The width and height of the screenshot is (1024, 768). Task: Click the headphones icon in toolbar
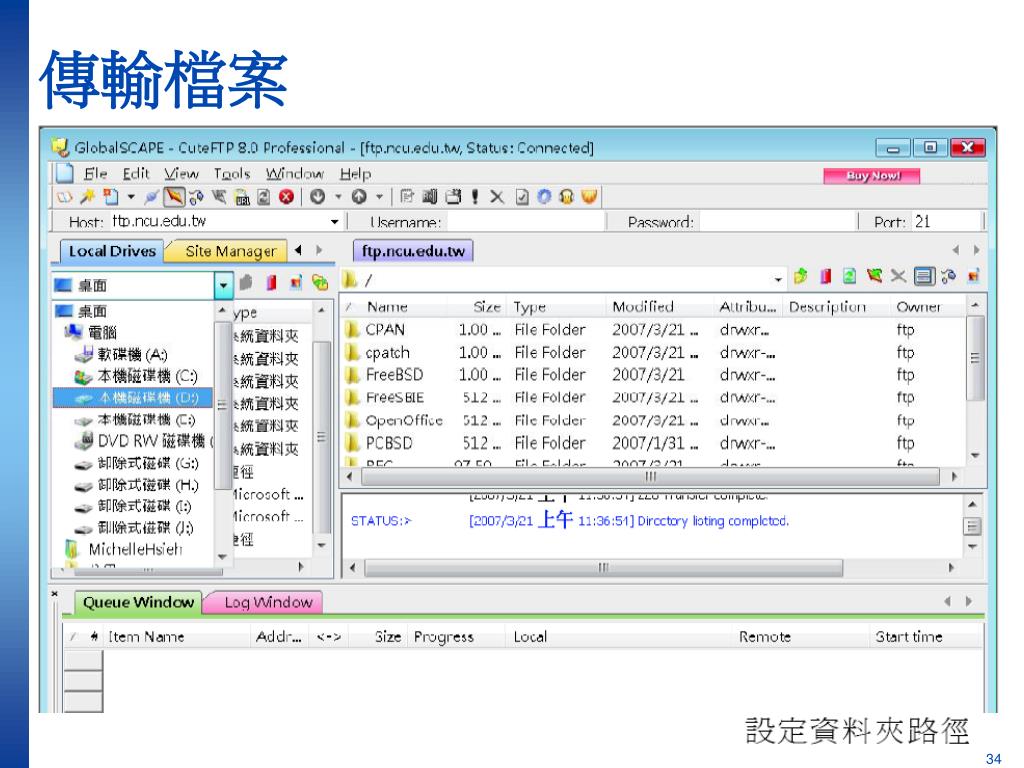(566, 197)
